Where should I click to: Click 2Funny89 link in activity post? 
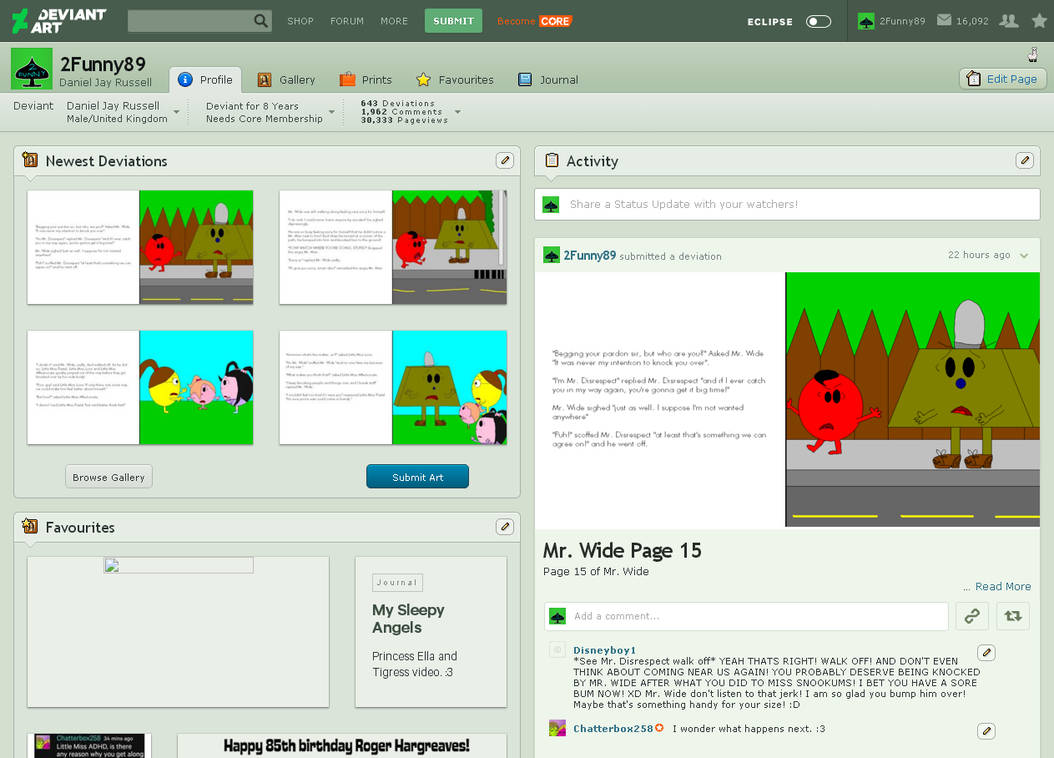590,255
